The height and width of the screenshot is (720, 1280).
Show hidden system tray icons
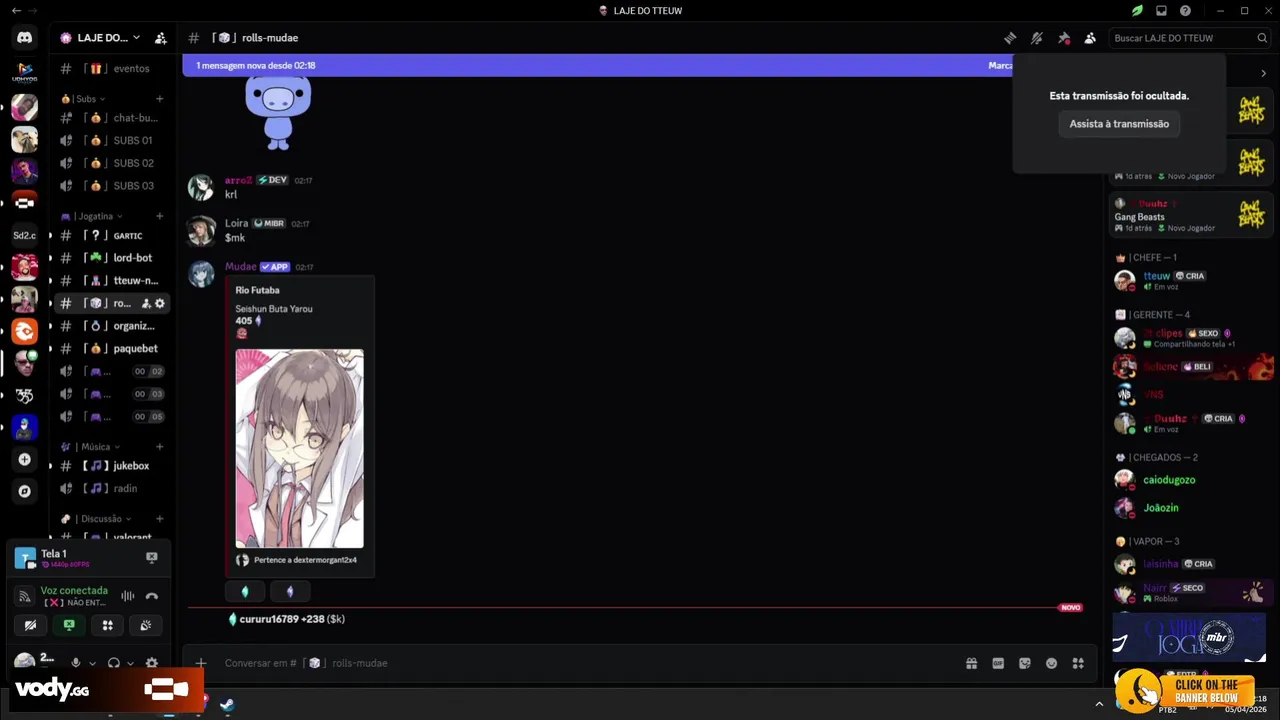tap(1099, 704)
